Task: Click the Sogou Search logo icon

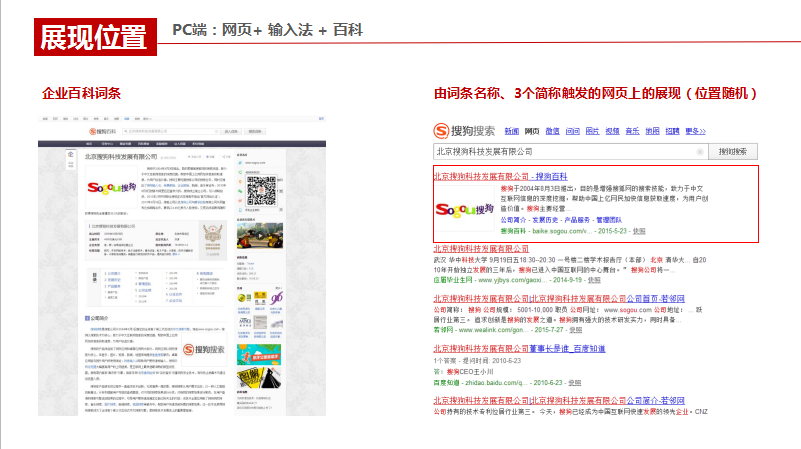Action: [x=441, y=131]
